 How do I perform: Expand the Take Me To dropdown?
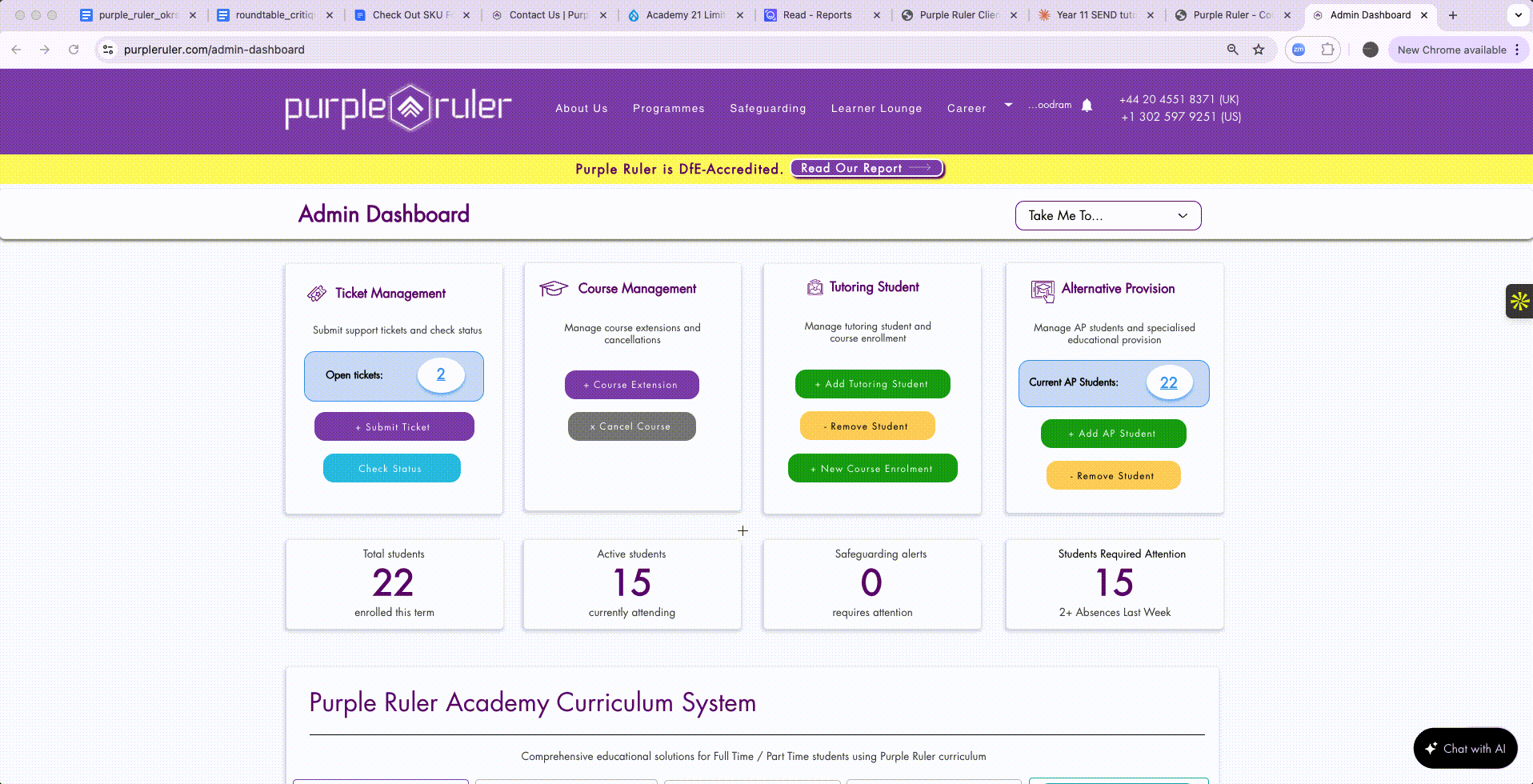coord(1108,215)
